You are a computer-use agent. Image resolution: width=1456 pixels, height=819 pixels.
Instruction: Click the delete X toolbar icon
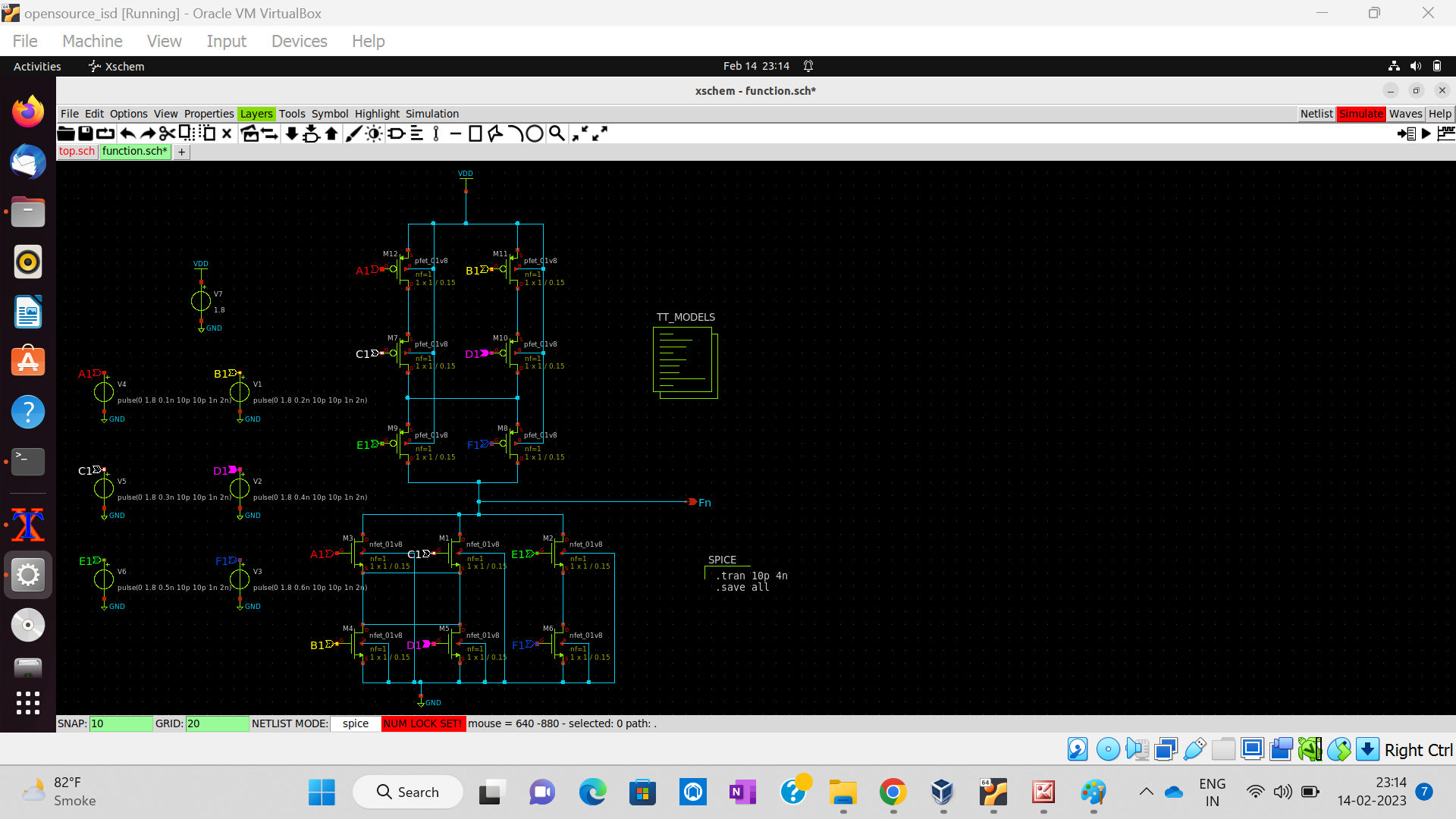coord(227,134)
